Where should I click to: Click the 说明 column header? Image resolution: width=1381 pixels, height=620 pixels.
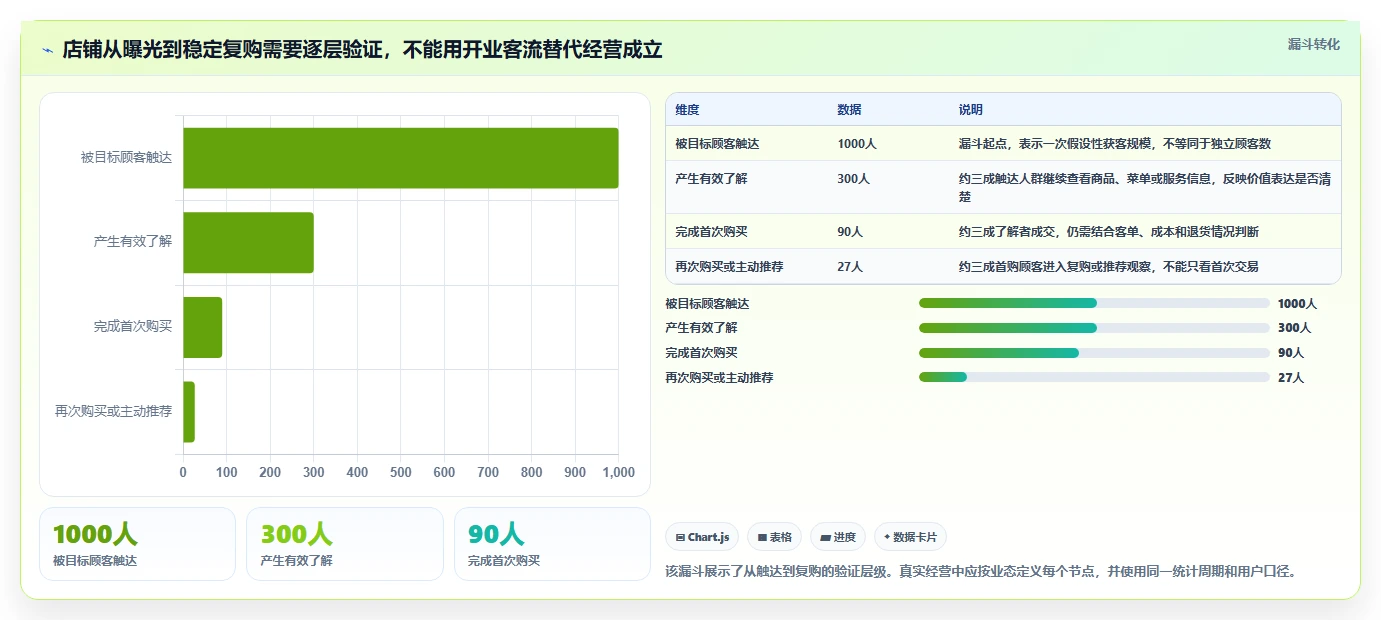(971, 110)
